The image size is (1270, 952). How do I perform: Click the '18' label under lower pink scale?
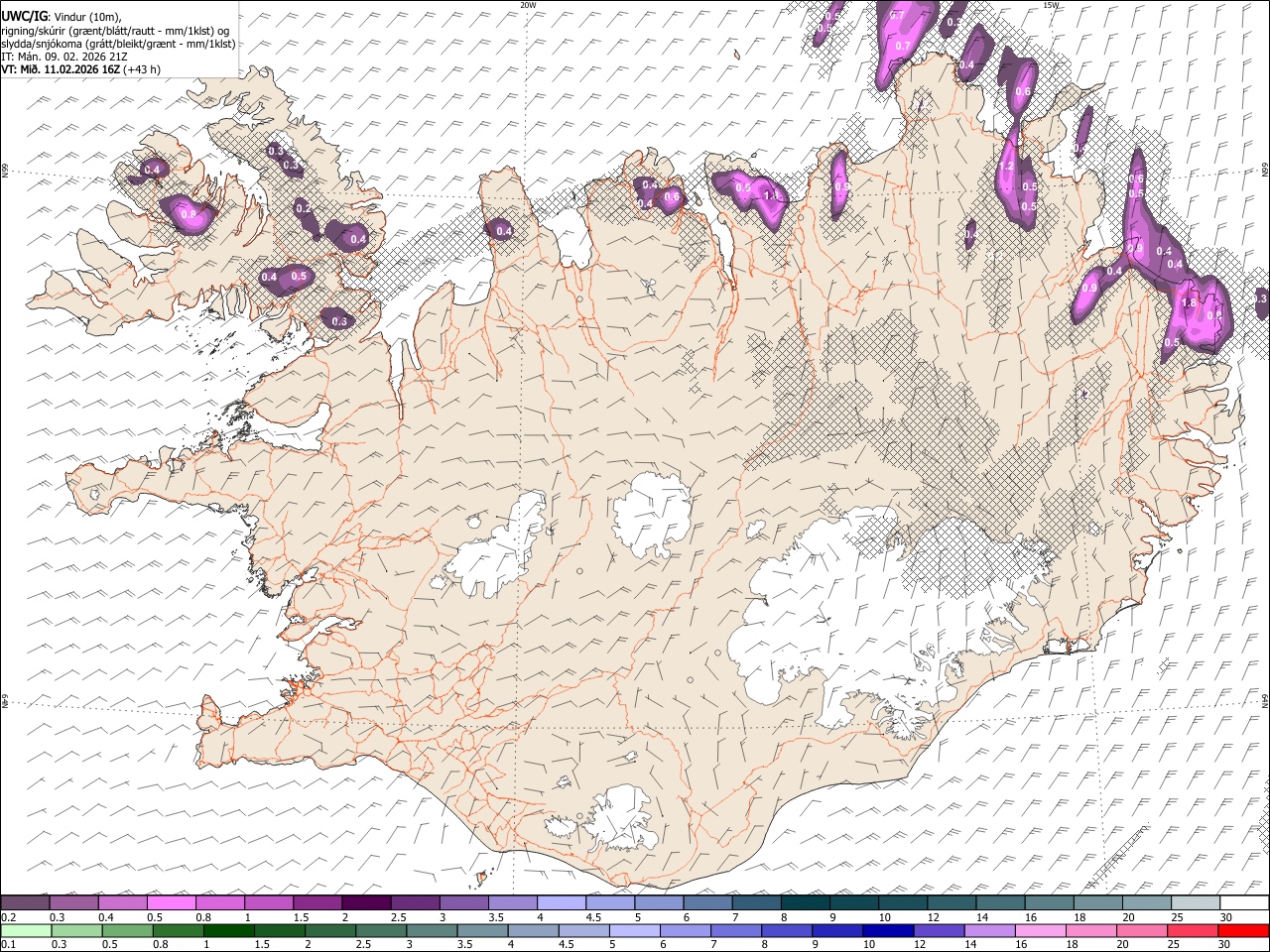click(1072, 944)
